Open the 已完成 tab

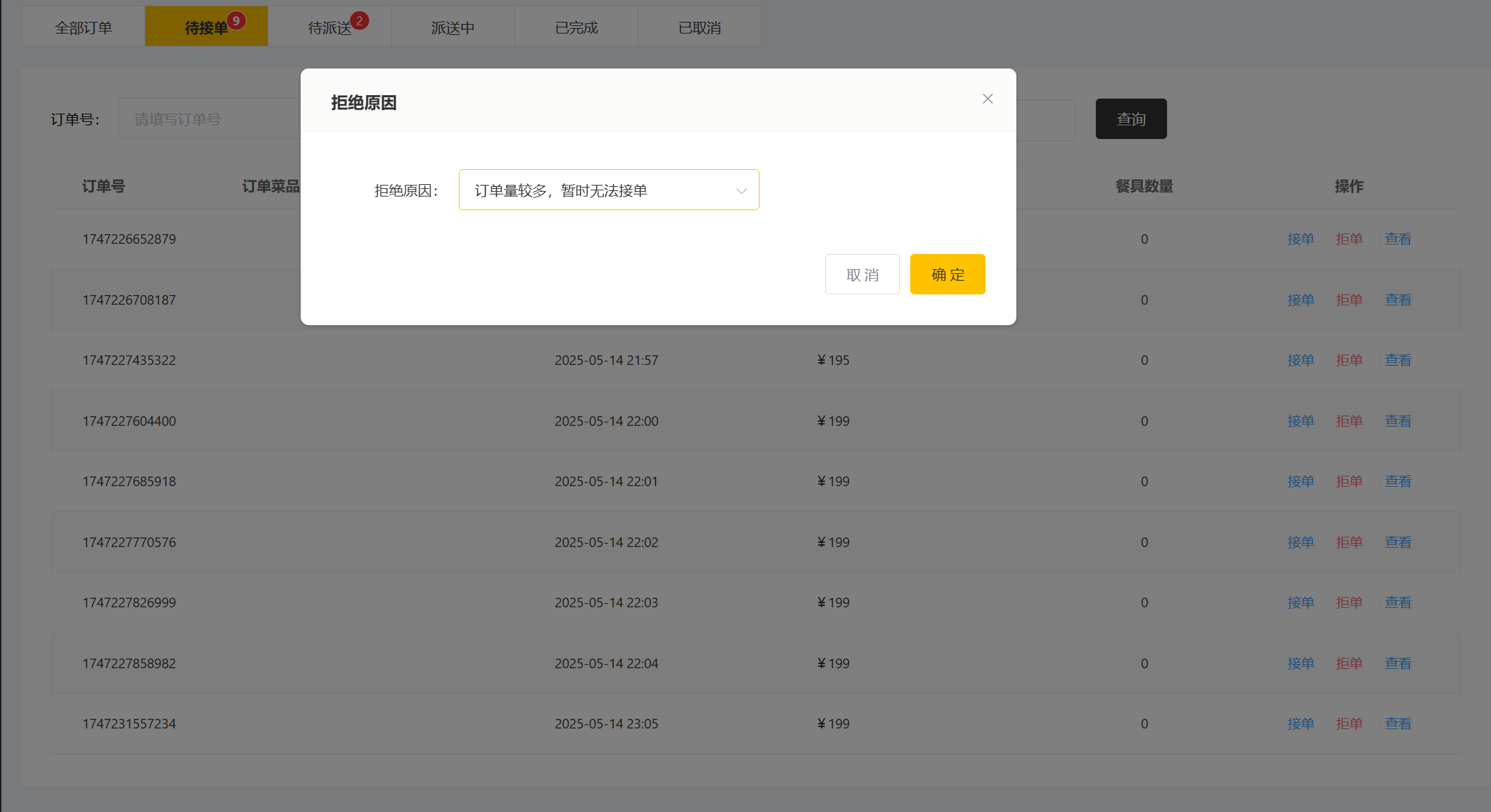coord(576,27)
